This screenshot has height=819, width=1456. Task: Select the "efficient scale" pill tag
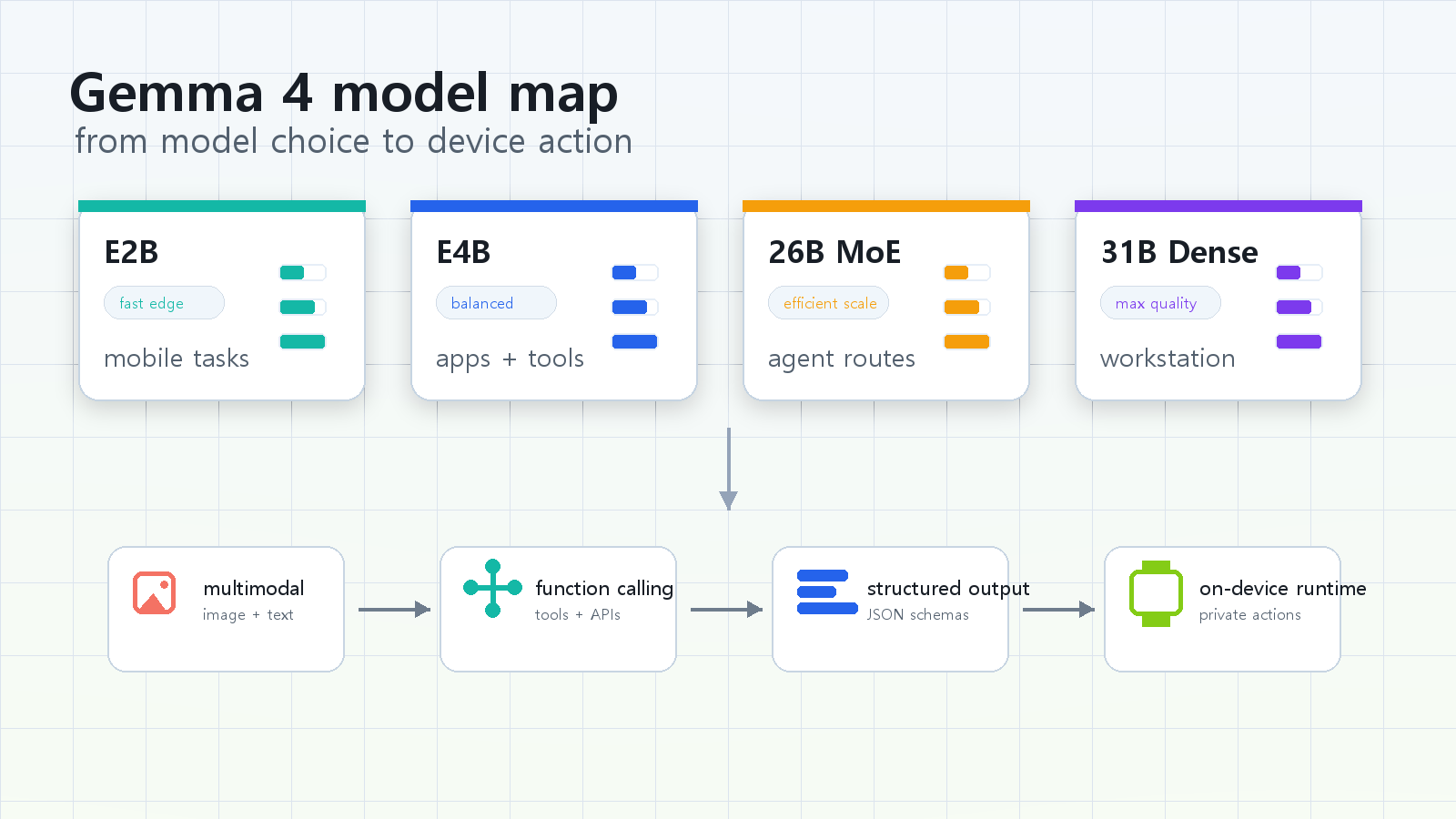click(x=828, y=303)
